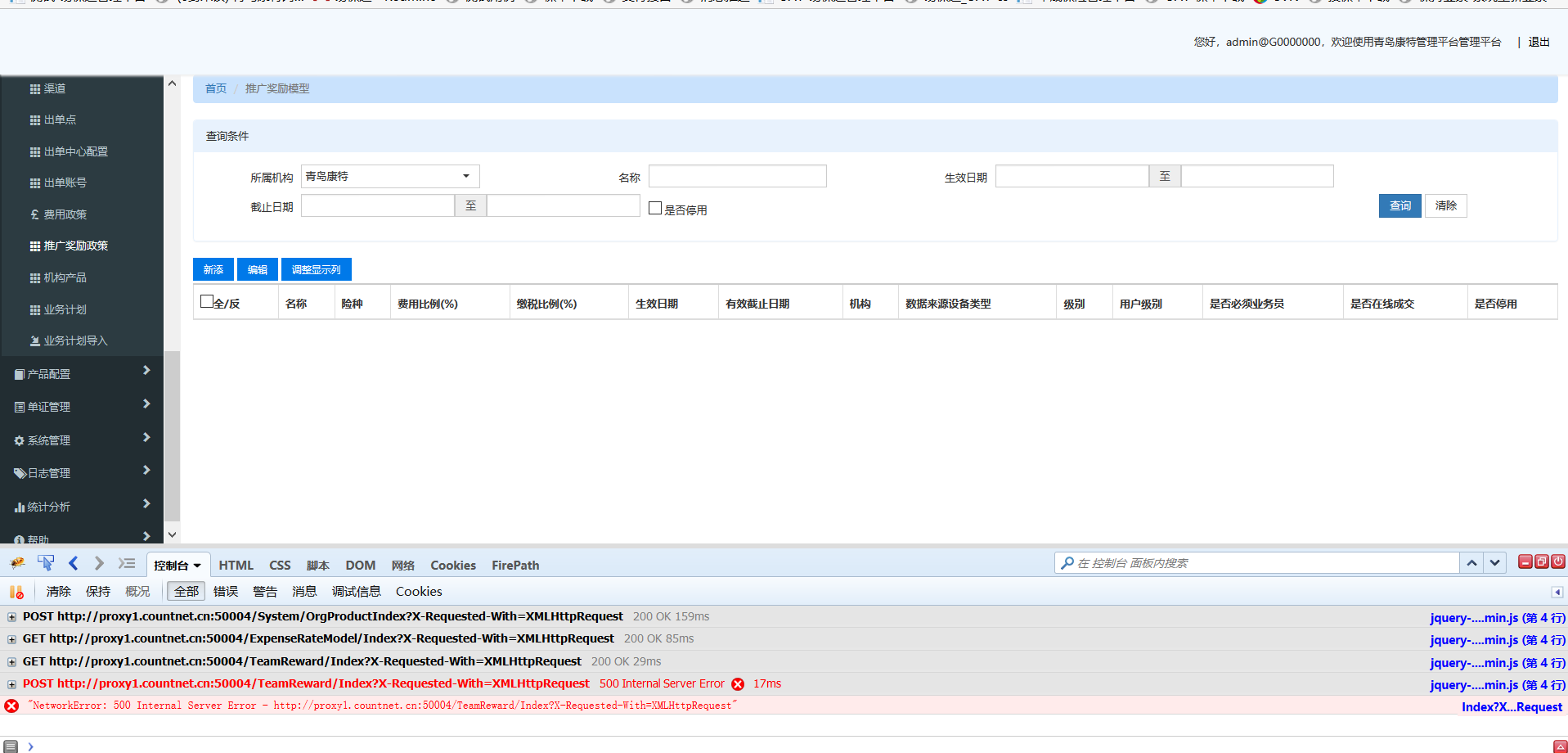Minimize the Firebug panel
The height and width of the screenshot is (753, 1568).
pos(1525,561)
